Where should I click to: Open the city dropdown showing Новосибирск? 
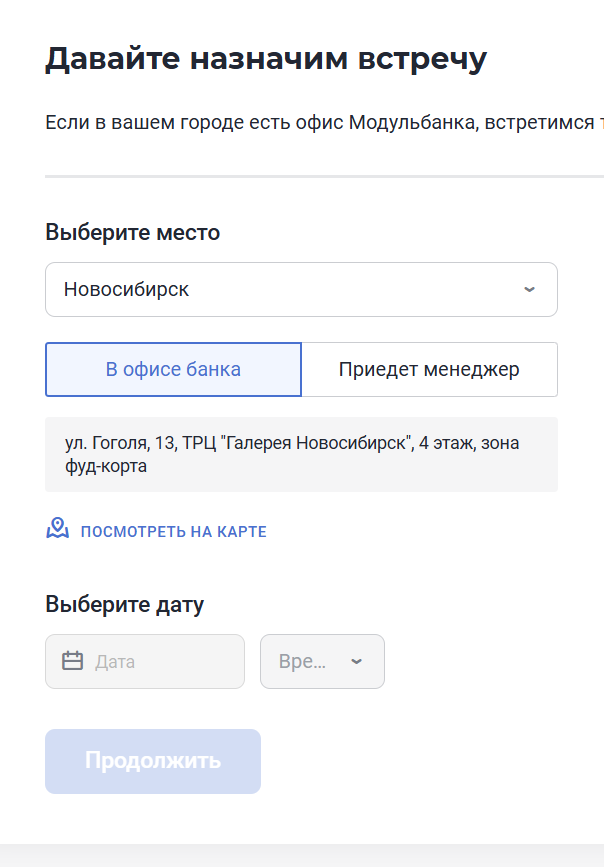(x=301, y=289)
